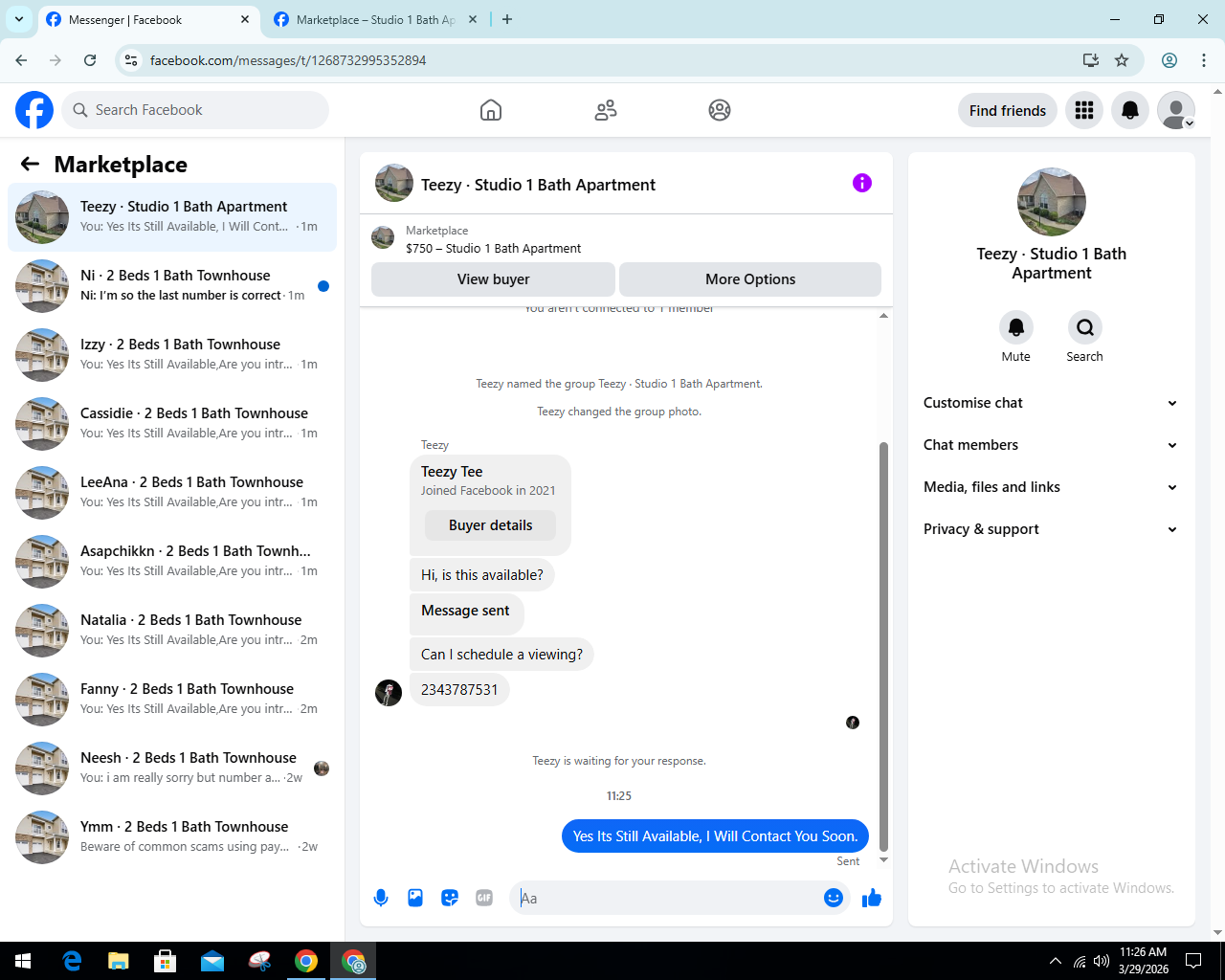Close the Marketplace browser tab
Image resolution: width=1225 pixels, height=980 pixels.
pos(473,19)
